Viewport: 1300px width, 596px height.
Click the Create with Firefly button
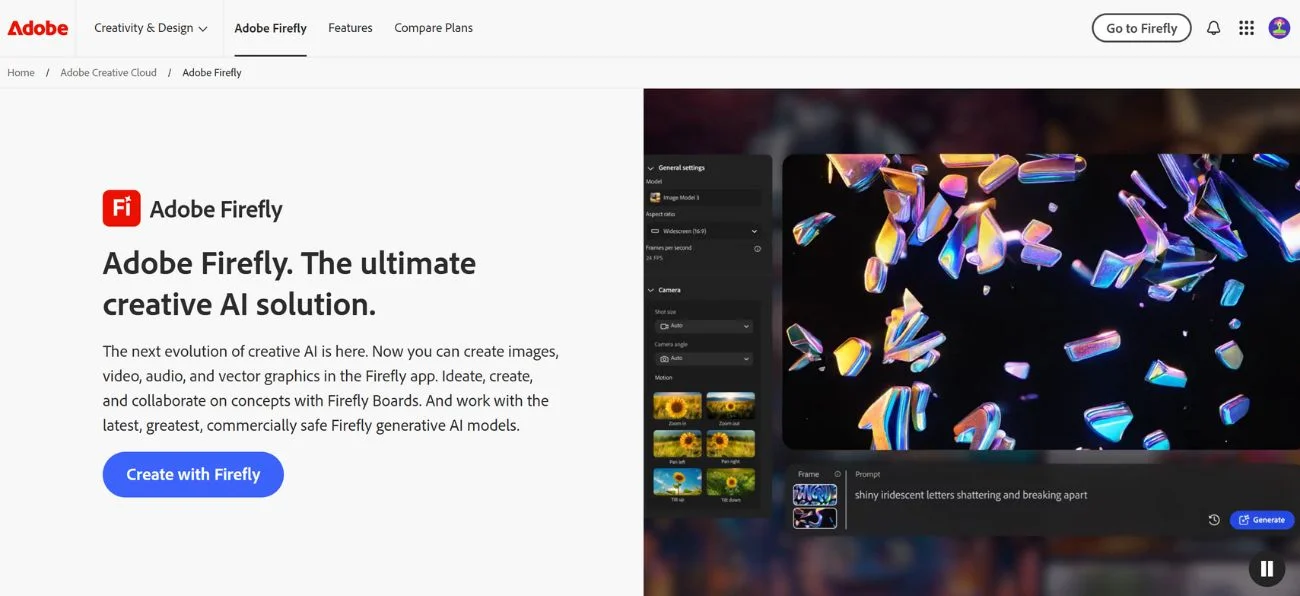click(193, 474)
